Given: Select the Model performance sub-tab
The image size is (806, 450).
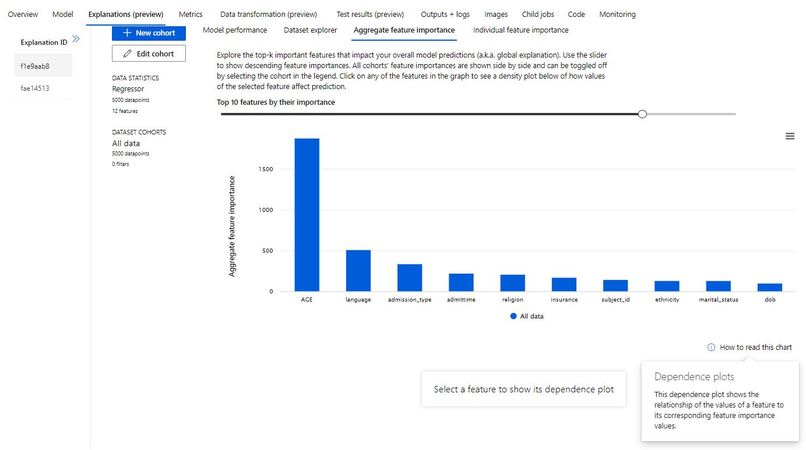Looking at the screenshot, I should (235, 30).
